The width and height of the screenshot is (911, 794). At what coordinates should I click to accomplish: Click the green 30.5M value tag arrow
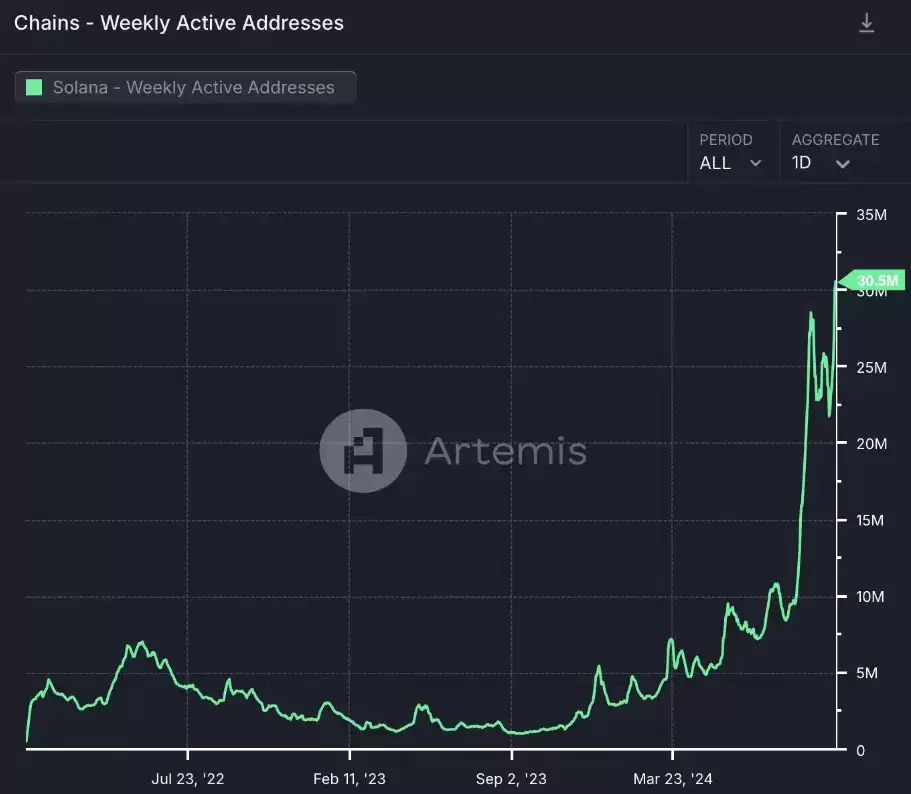845,280
